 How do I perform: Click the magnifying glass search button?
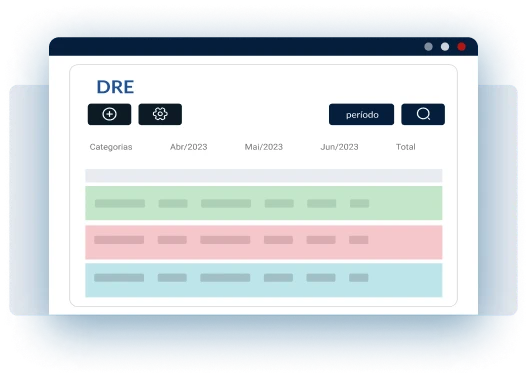[423, 114]
